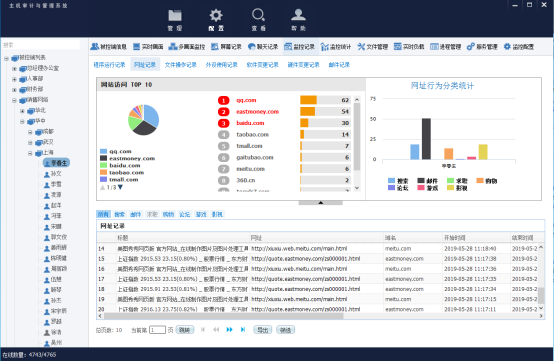Select 监控记录 monitoring record toolbar item

pyautogui.click(x=299, y=47)
